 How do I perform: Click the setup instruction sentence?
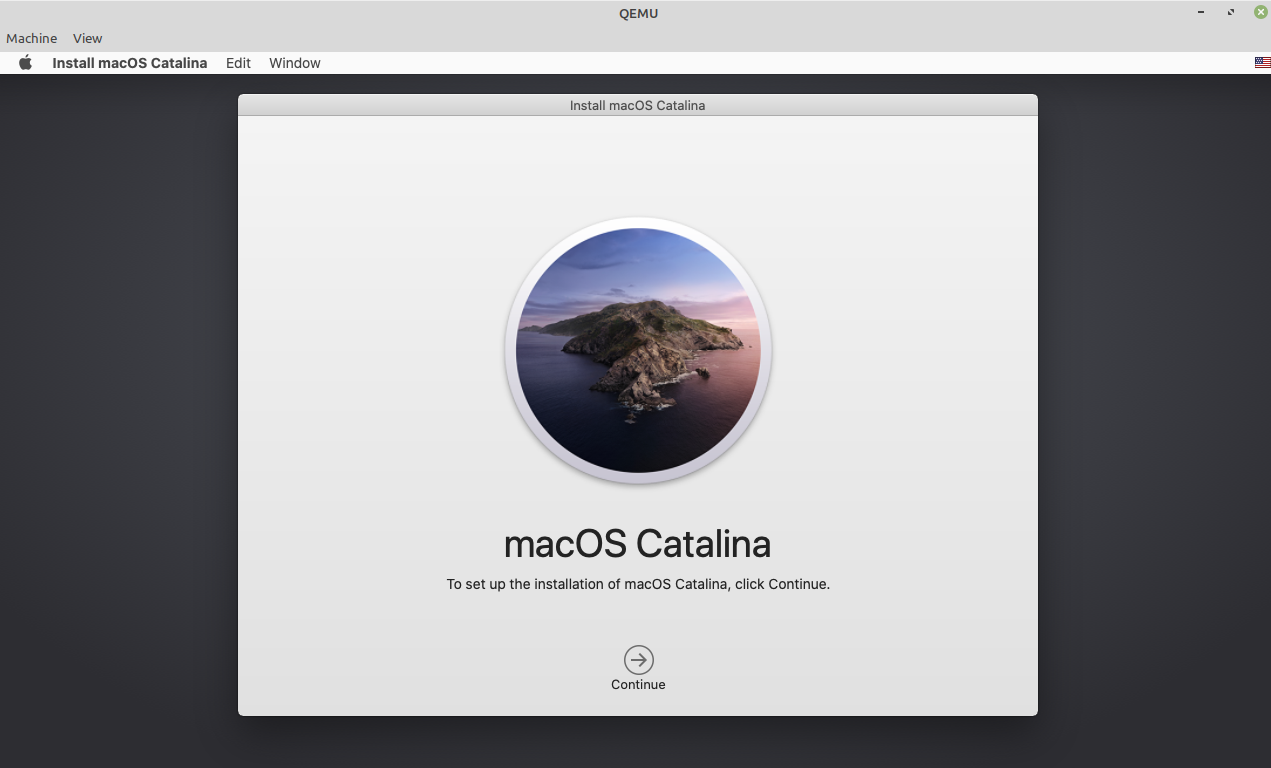[x=637, y=584]
